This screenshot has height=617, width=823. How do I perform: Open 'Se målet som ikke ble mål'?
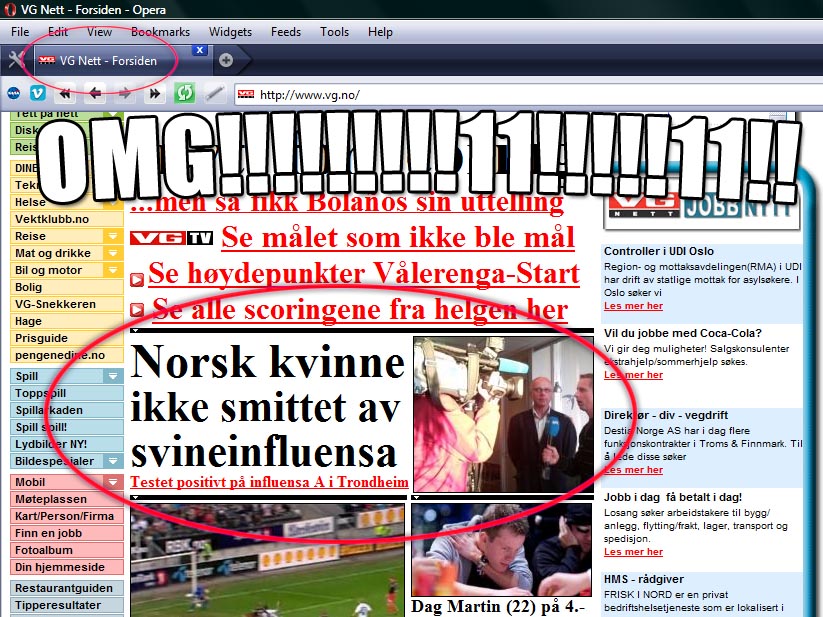[398, 238]
